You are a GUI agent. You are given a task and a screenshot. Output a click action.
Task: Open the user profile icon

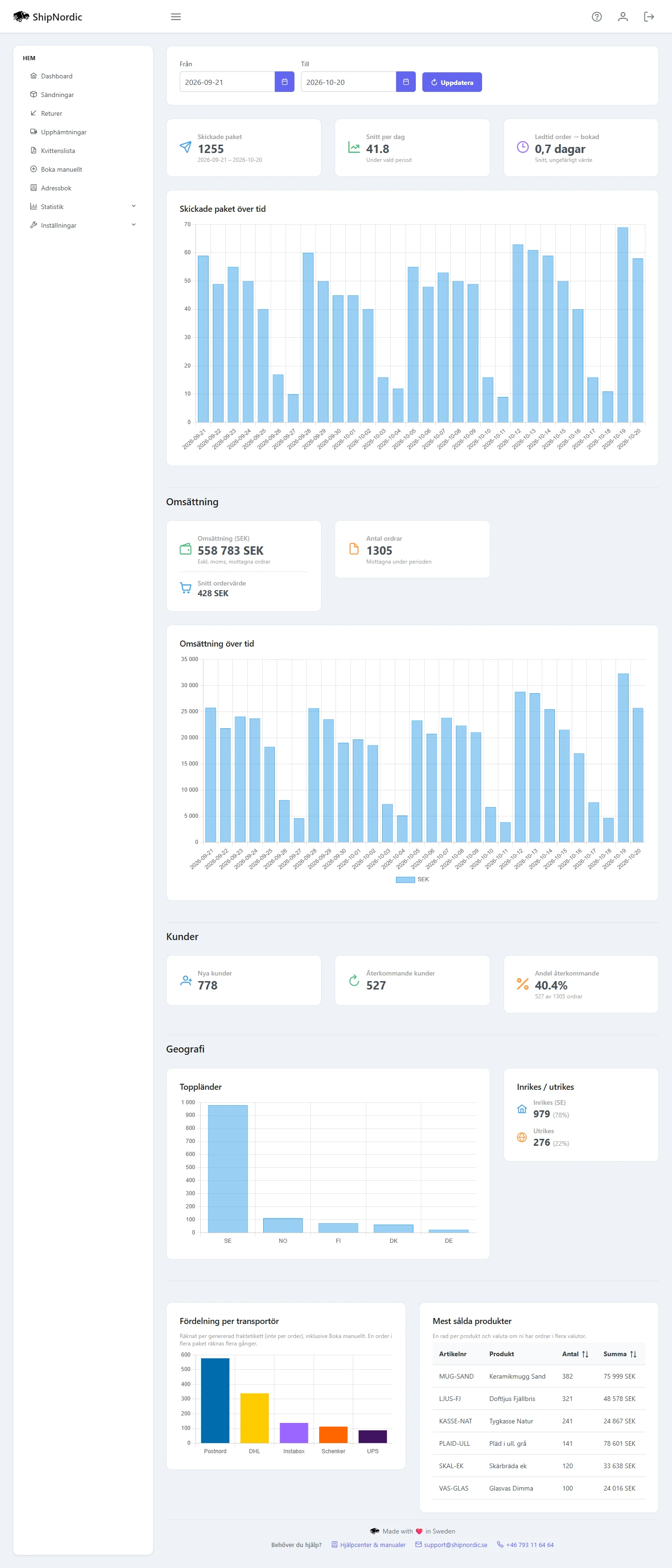(623, 17)
